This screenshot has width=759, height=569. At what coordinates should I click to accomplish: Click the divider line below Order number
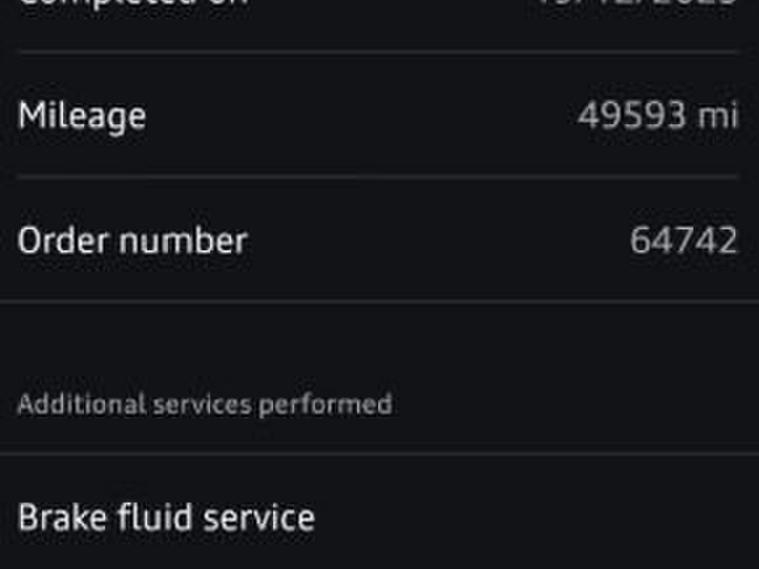(x=379, y=301)
